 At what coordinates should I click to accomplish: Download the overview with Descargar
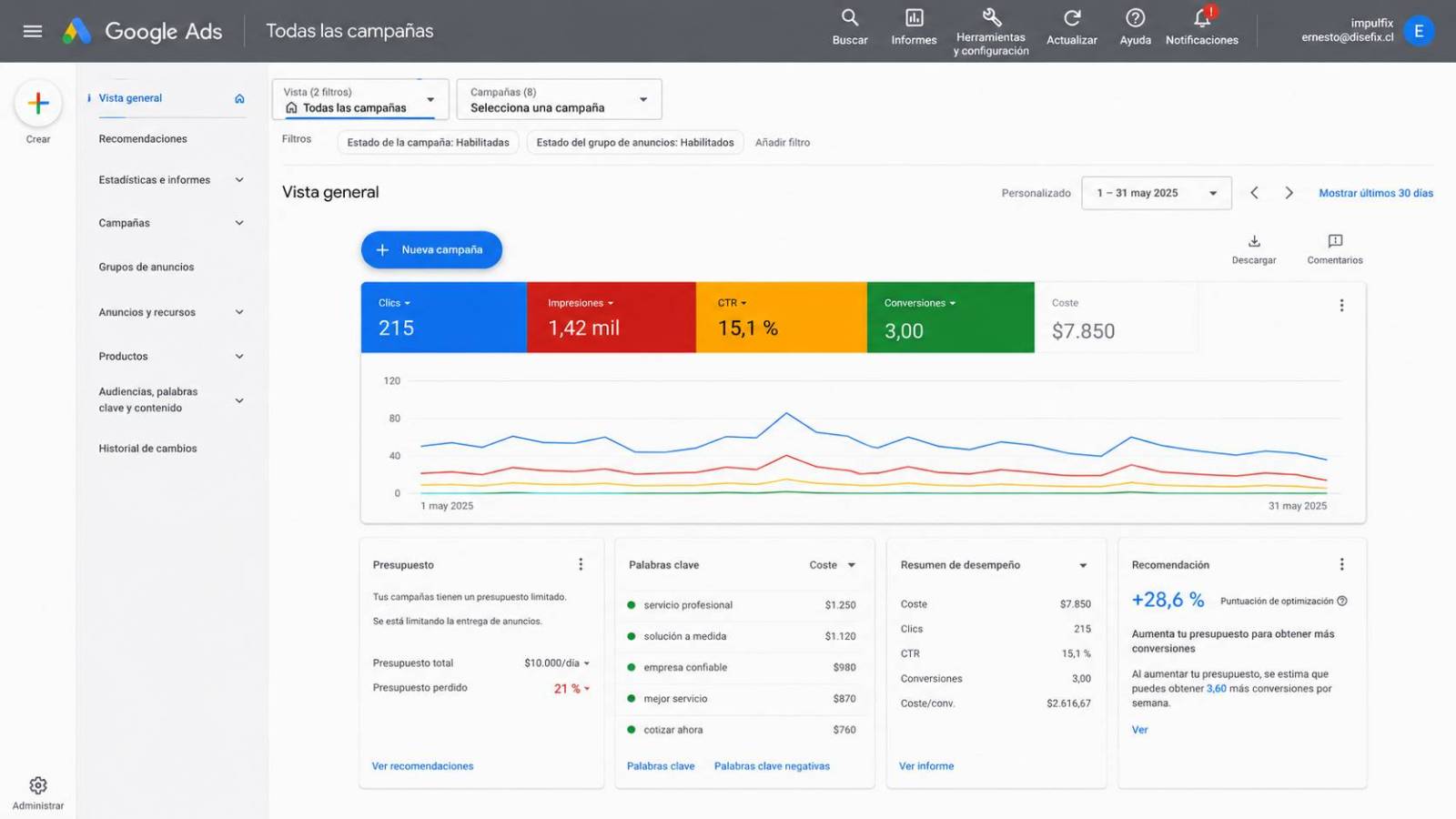[1254, 249]
